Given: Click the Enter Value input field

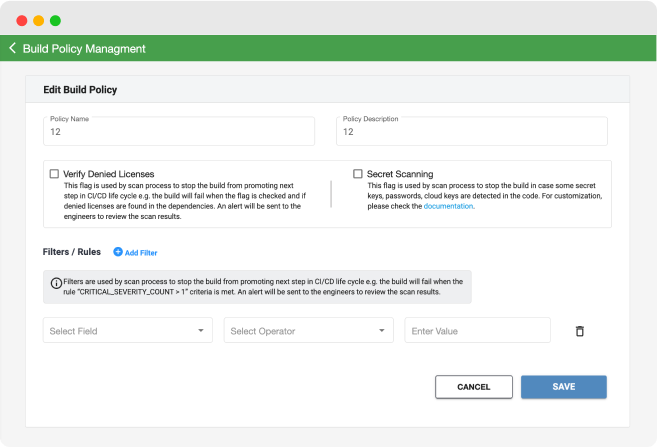Looking at the screenshot, I should tap(477, 331).
